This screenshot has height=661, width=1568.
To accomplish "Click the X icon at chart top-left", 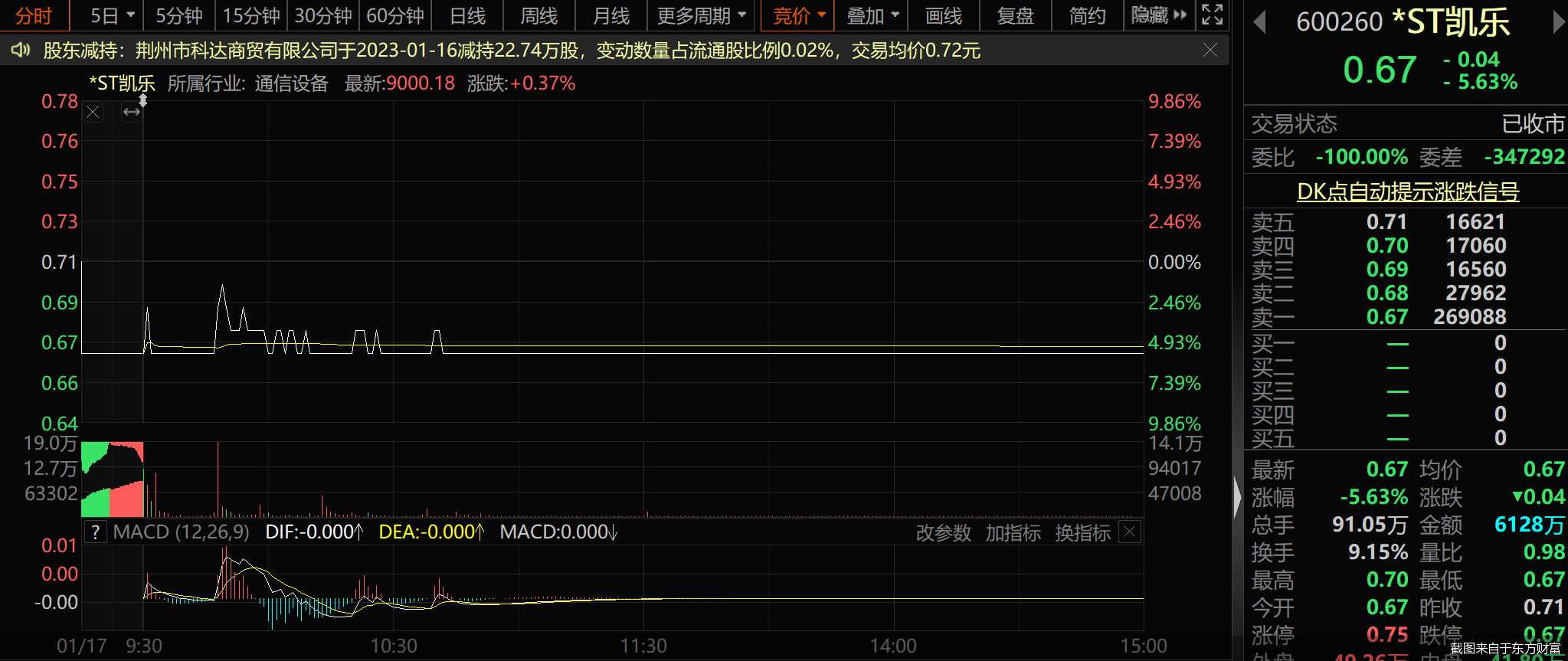I will click(93, 113).
